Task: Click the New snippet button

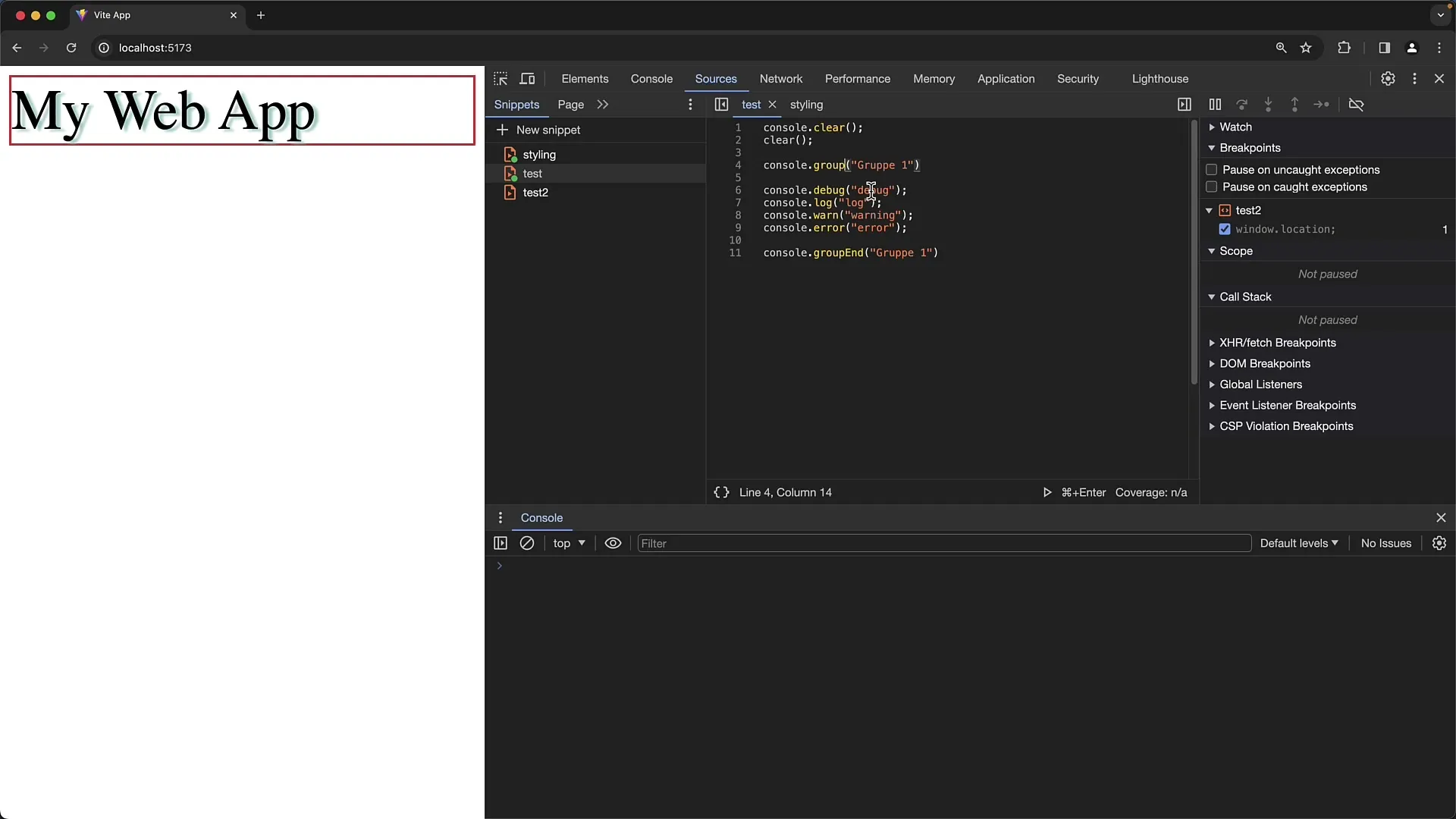Action: click(x=539, y=129)
